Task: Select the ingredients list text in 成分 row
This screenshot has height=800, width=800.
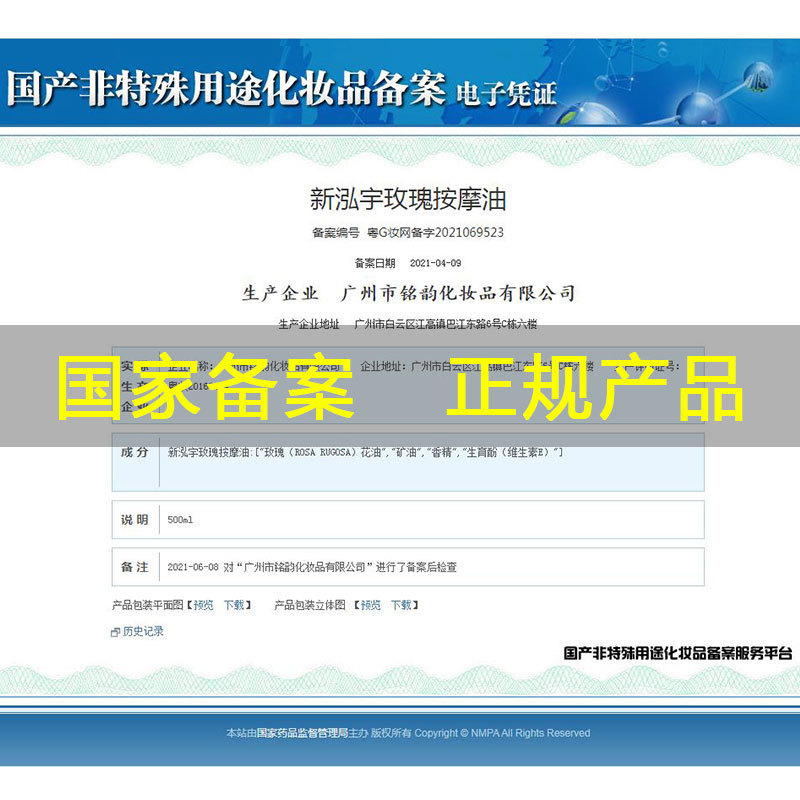Action: click(365, 452)
